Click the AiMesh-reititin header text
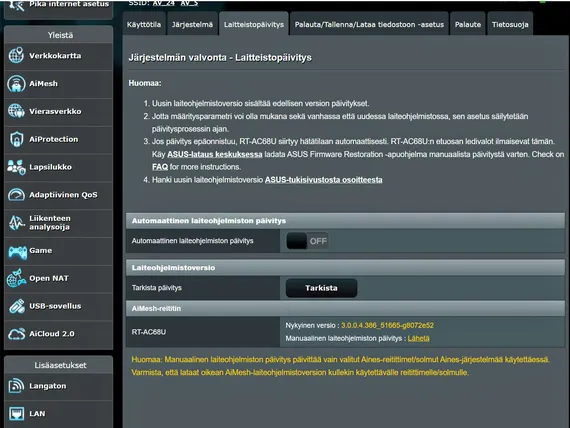Image resolution: width=570 pixels, height=428 pixels. (156, 308)
